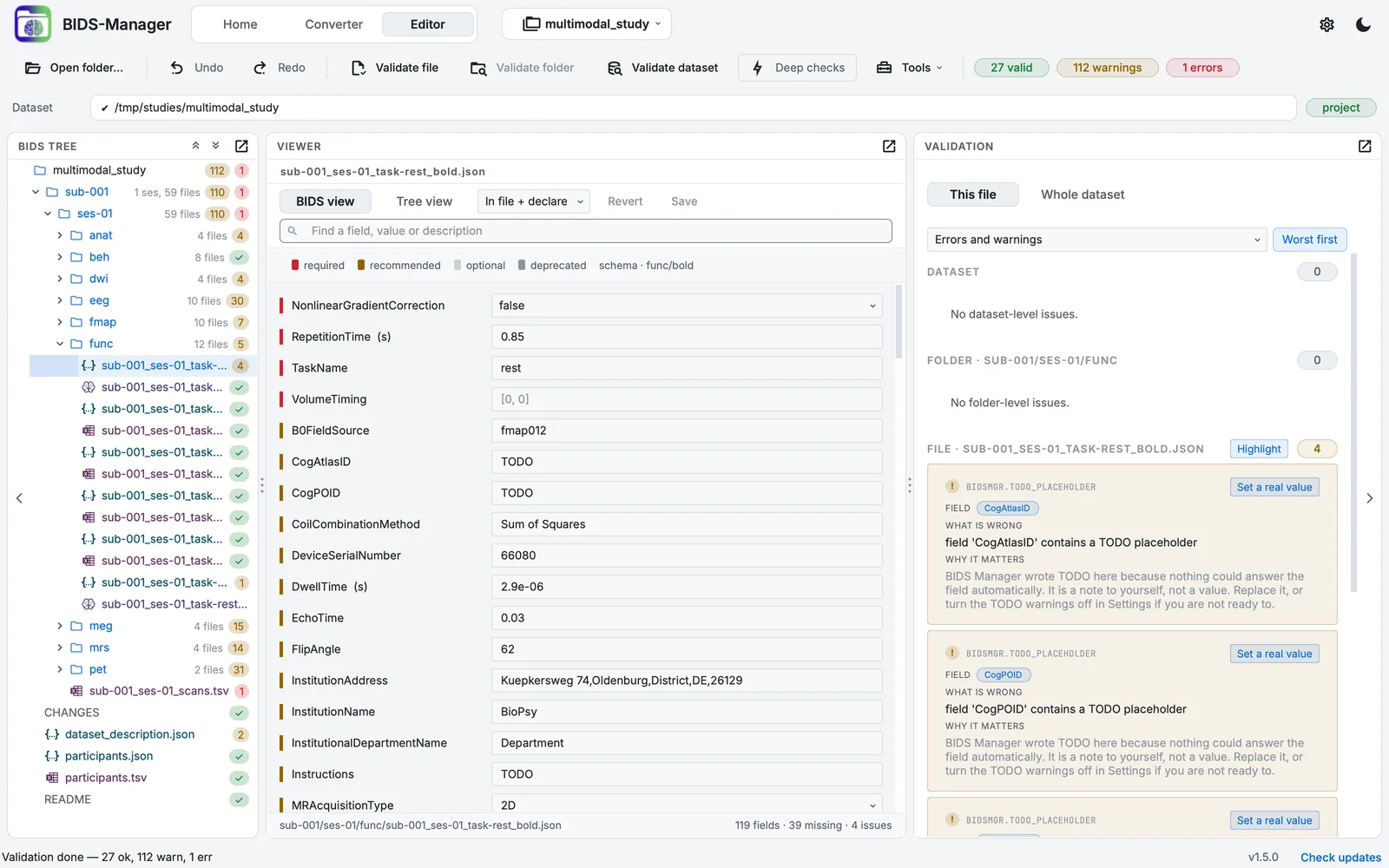Image resolution: width=1389 pixels, height=868 pixels.
Task: Click the Validate file icon
Action: click(x=359, y=68)
